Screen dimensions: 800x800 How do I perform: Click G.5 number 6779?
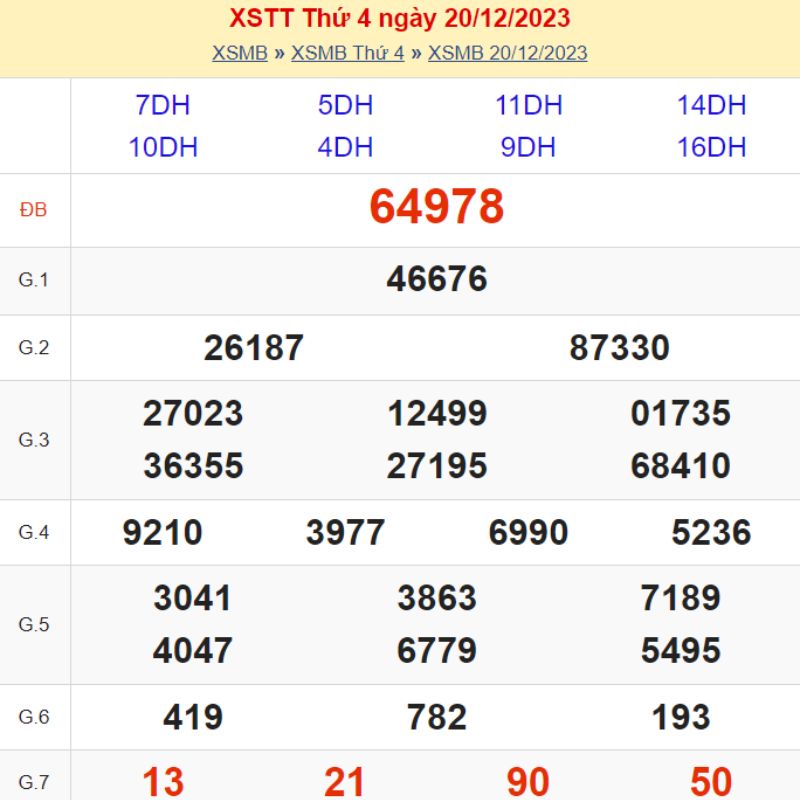click(437, 651)
